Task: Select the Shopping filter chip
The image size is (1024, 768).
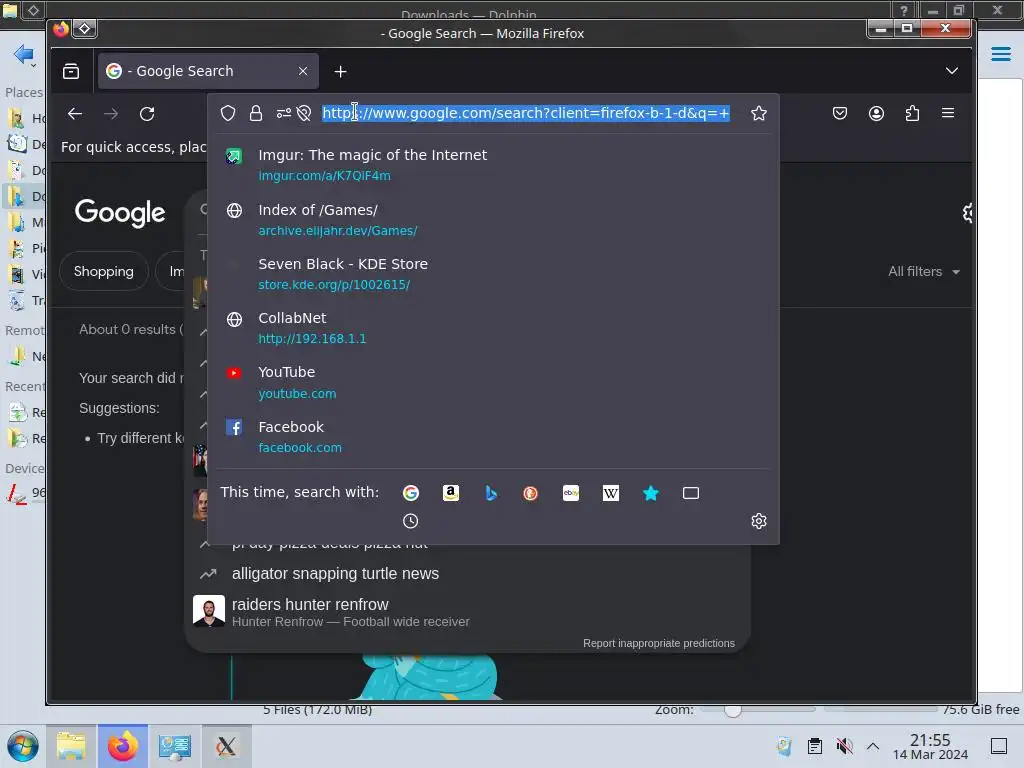Action: (104, 272)
